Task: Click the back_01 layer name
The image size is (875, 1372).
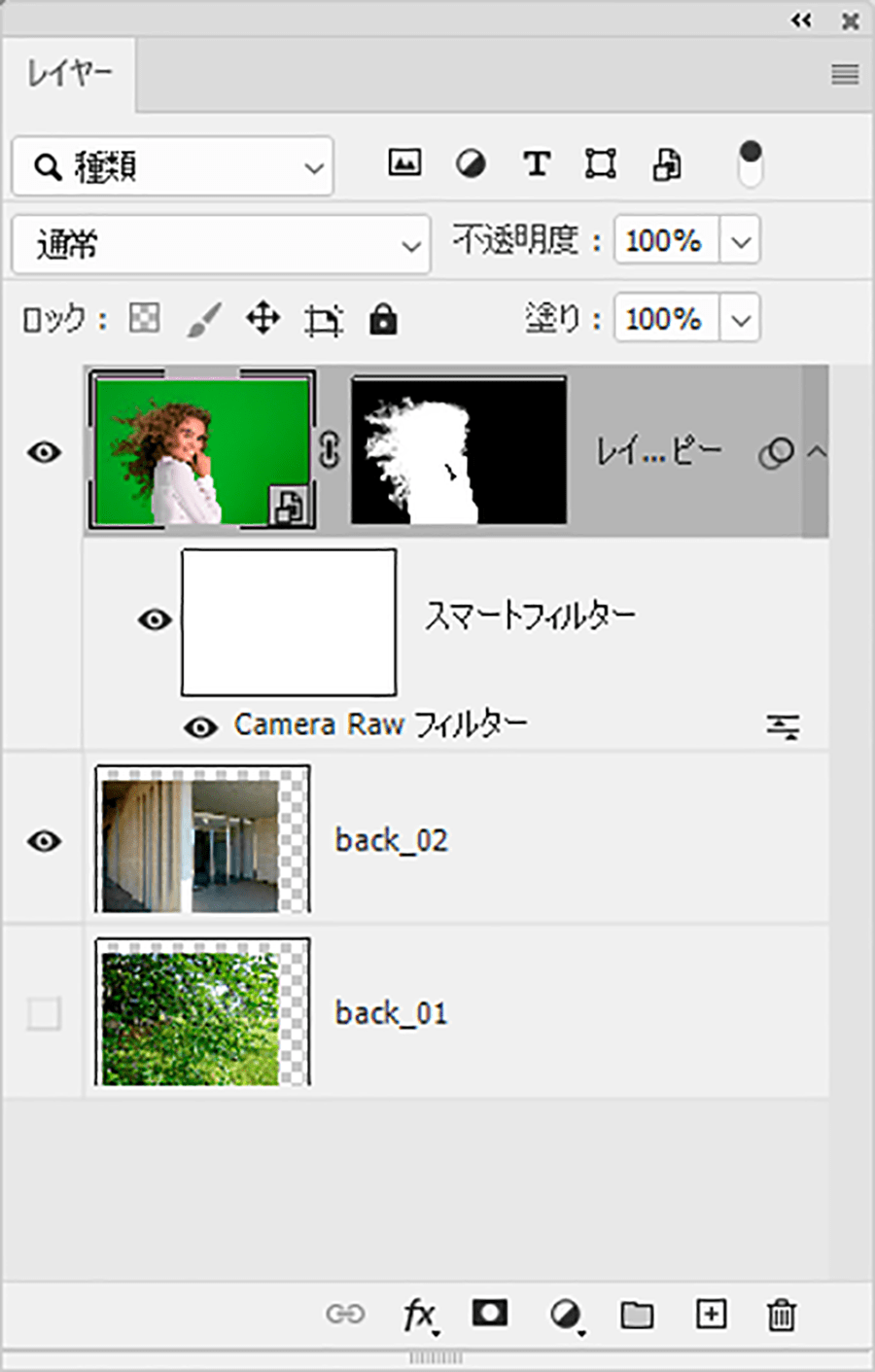Action: click(391, 1013)
